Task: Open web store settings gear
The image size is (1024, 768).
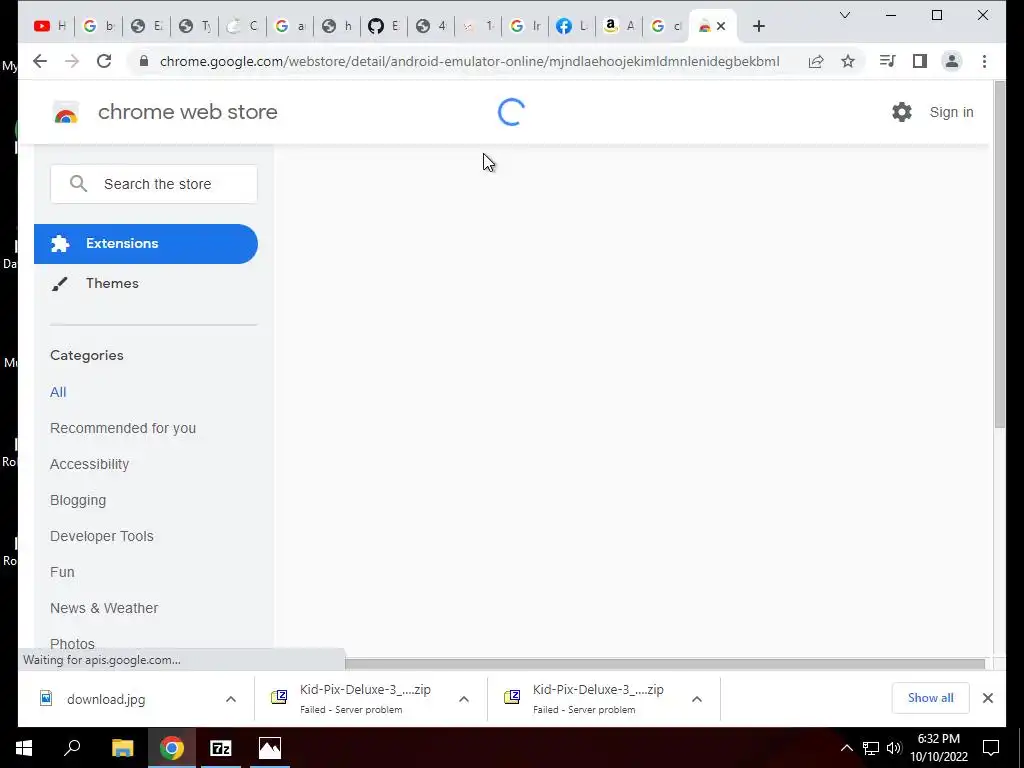Action: click(902, 112)
